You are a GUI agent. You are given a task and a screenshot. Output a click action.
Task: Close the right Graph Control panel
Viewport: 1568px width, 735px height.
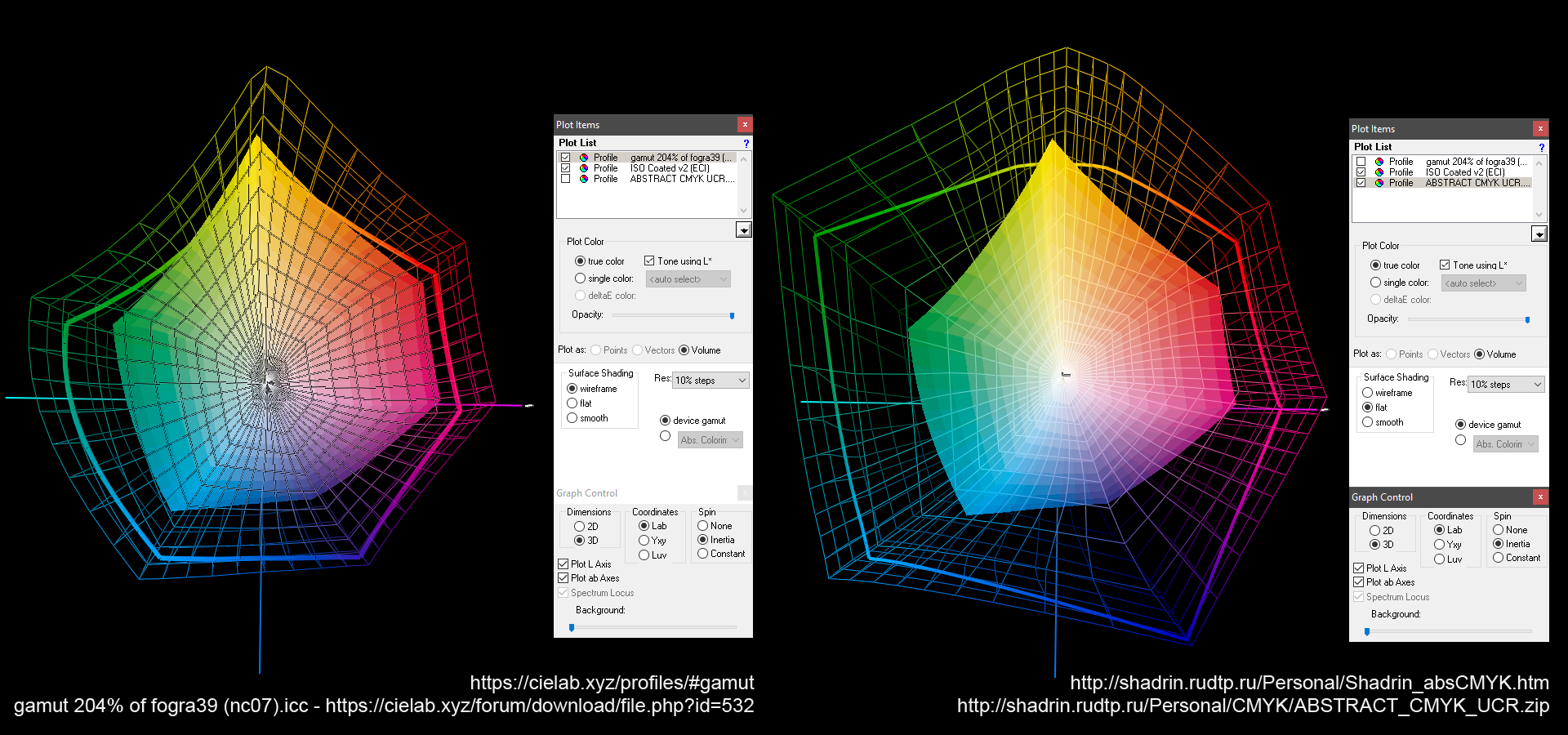(x=1540, y=497)
